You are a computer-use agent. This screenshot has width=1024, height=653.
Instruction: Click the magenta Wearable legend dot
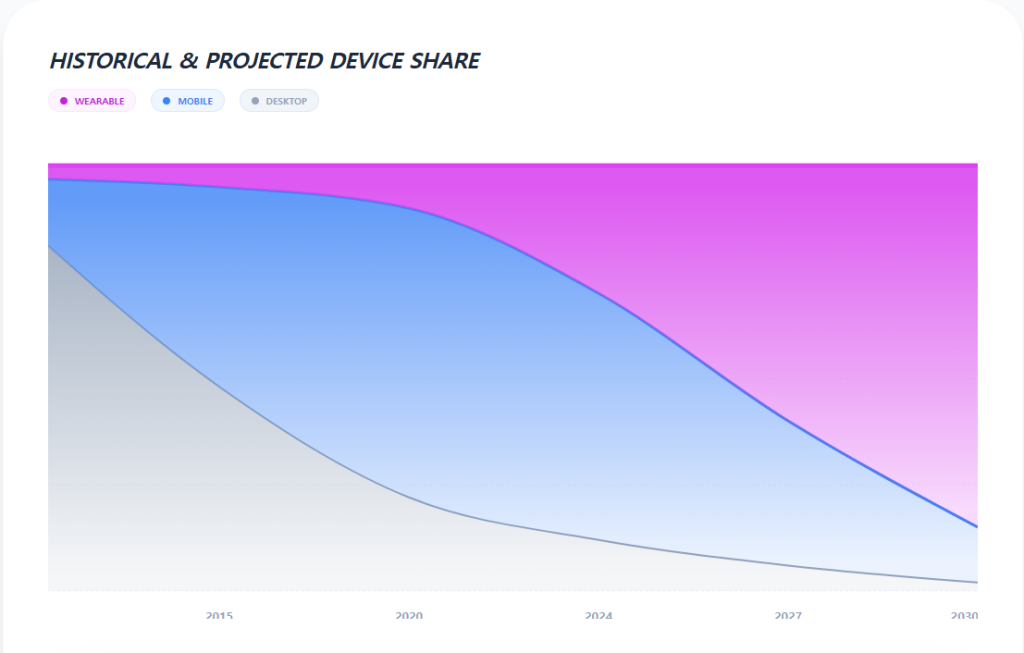coord(64,101)
